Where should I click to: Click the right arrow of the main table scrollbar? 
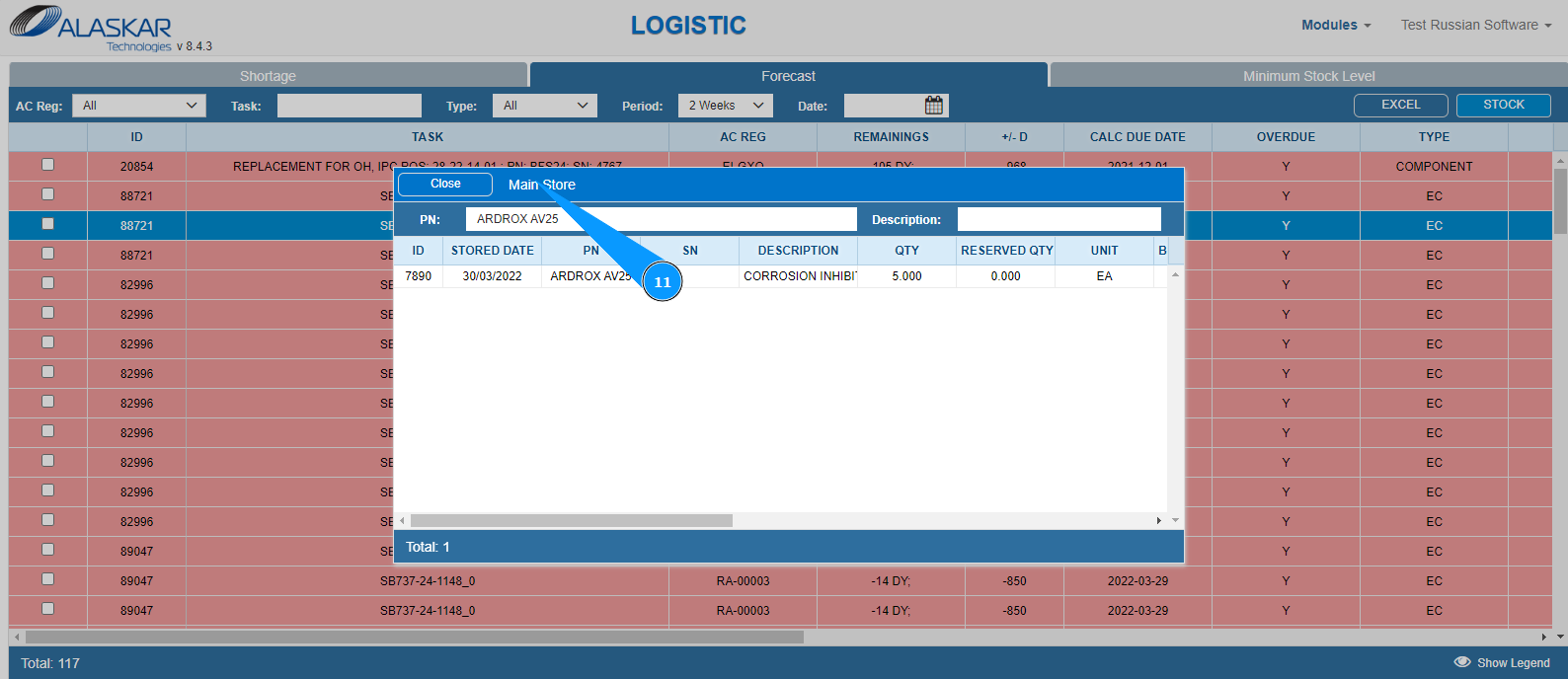[x=1544, y=637]
